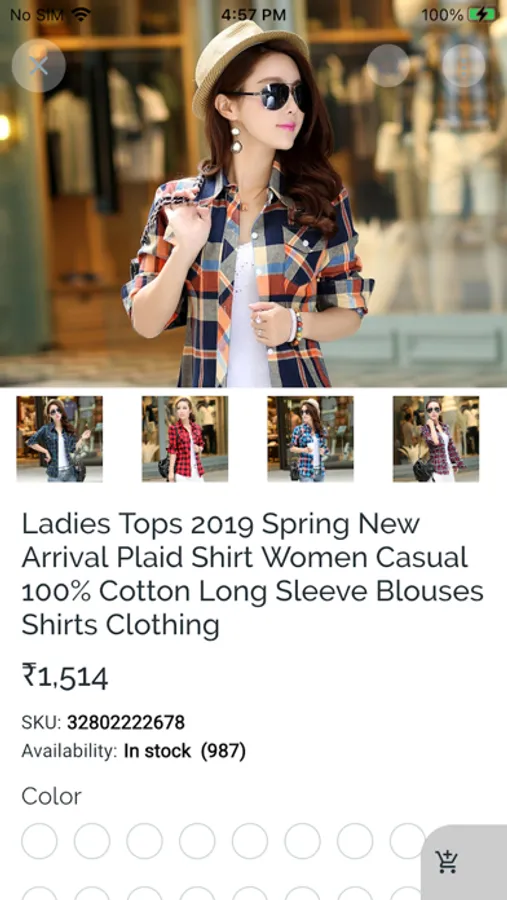Tap the SKU number 32802222678

pyautogui.click(x=126, y=722)
